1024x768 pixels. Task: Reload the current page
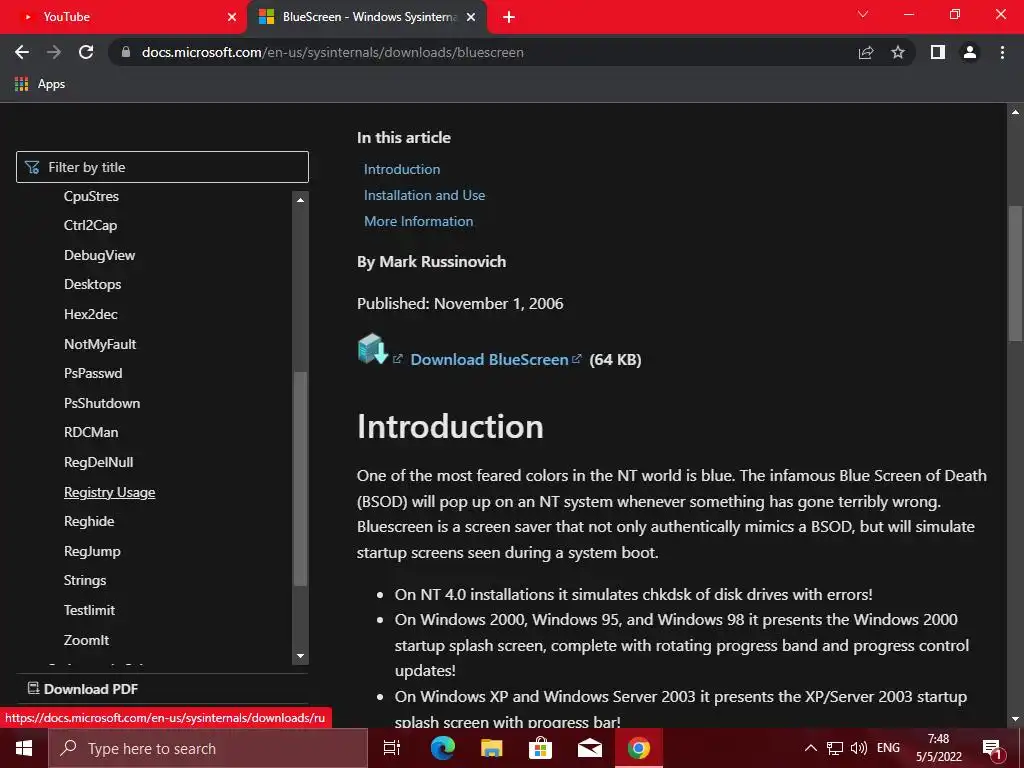tap(86, 52)
